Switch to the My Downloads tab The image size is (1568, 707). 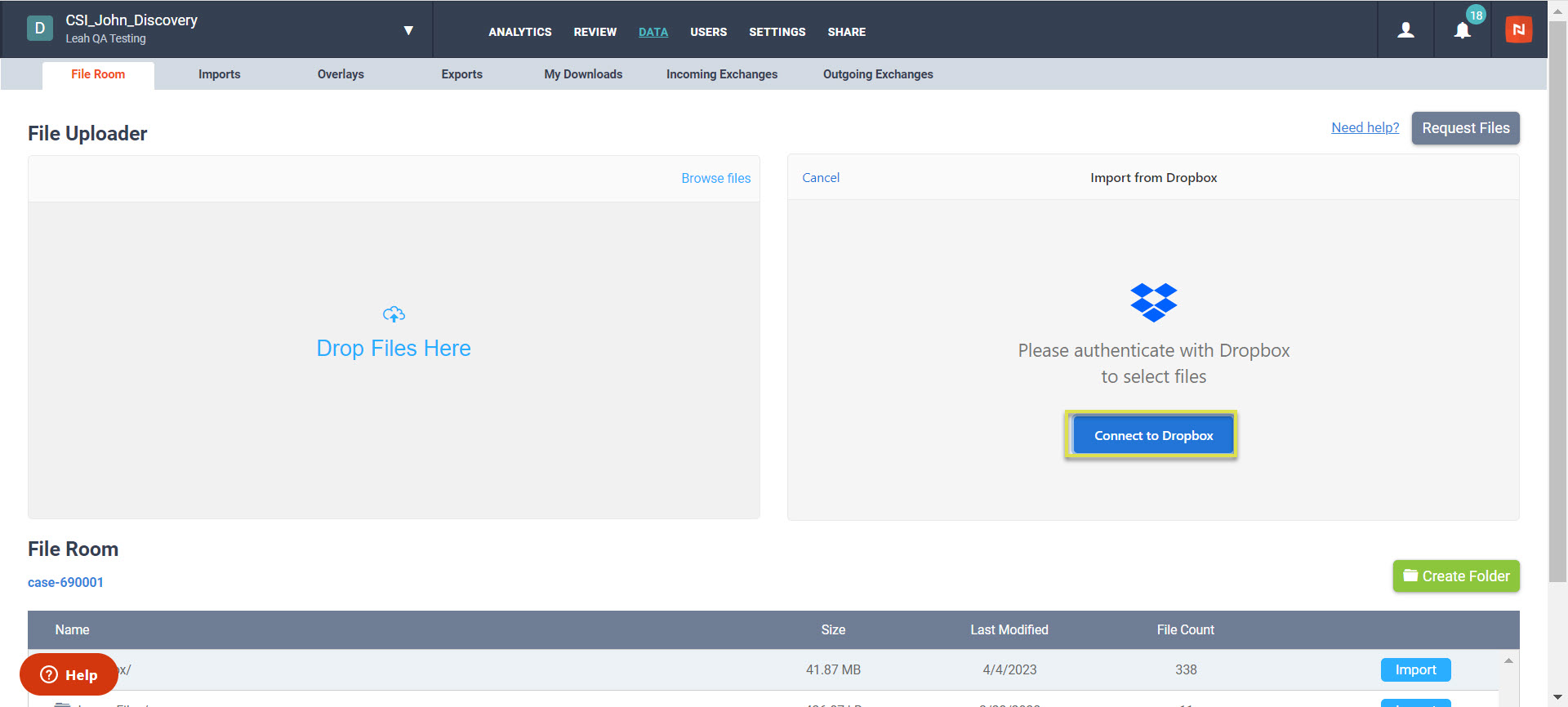(x=583, y=74)
